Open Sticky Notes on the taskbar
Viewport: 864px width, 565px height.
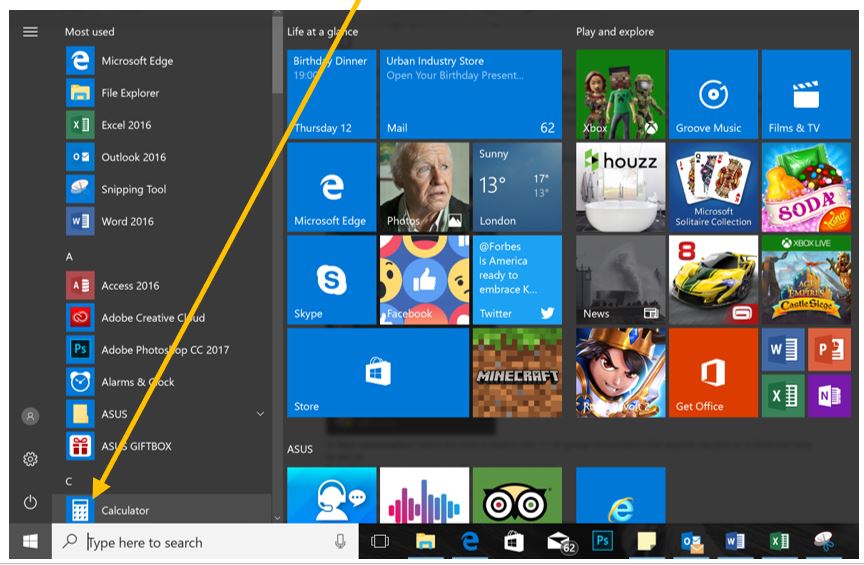click(x=646, y=542)
